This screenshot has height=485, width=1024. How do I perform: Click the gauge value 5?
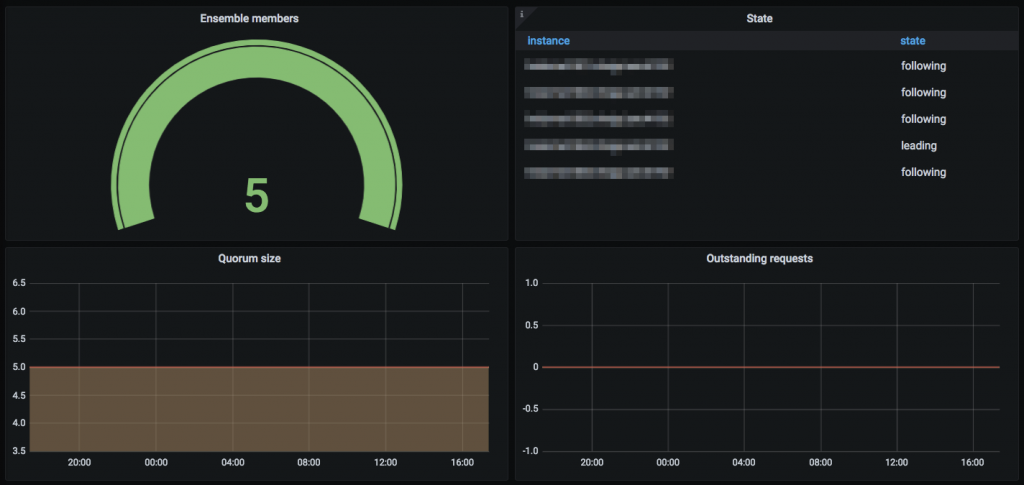257,196
